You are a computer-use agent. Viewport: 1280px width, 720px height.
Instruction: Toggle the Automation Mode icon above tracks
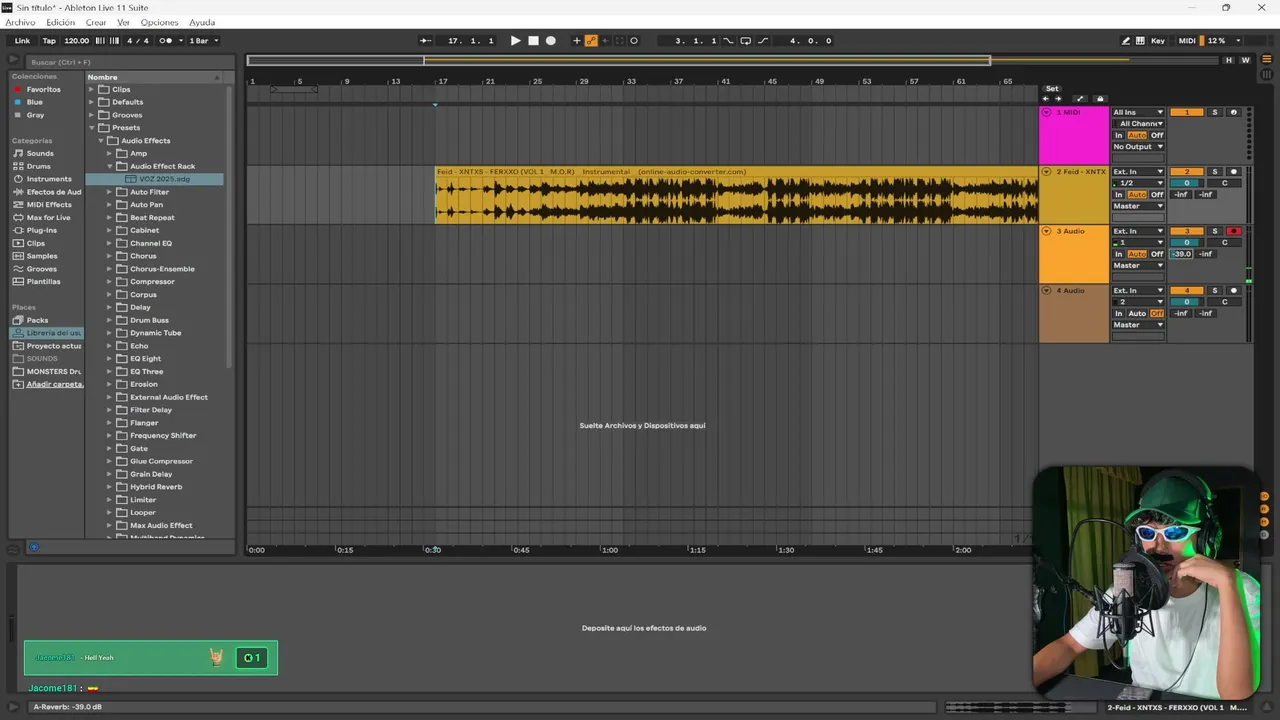pos(1079,98)
